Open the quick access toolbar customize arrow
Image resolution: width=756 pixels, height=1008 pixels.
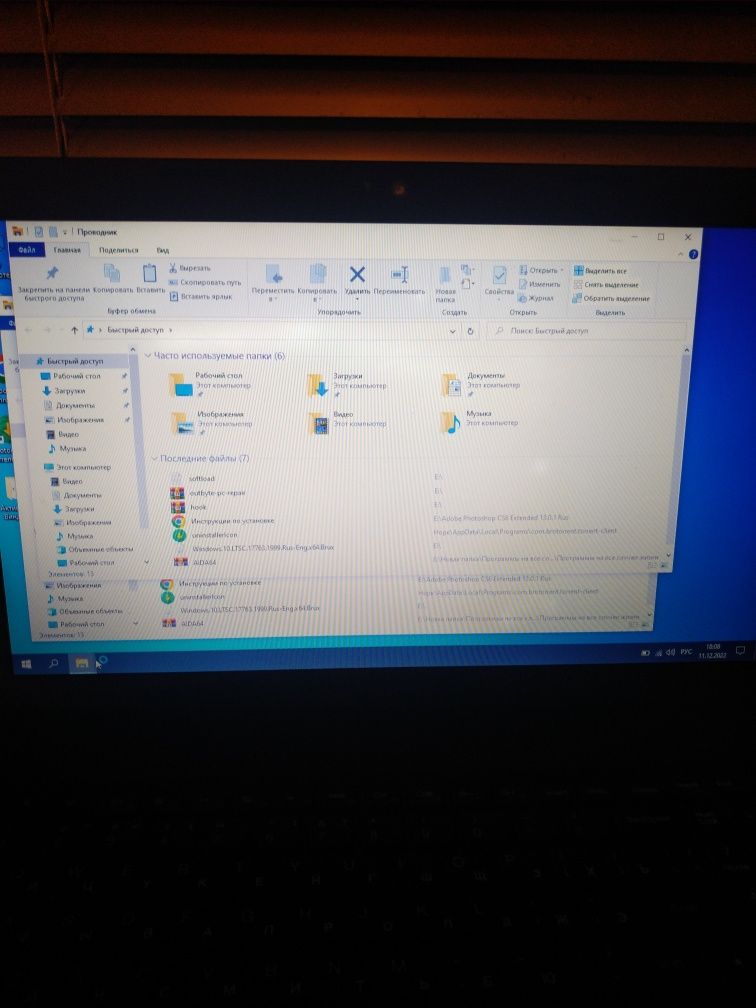pos(65,233)
